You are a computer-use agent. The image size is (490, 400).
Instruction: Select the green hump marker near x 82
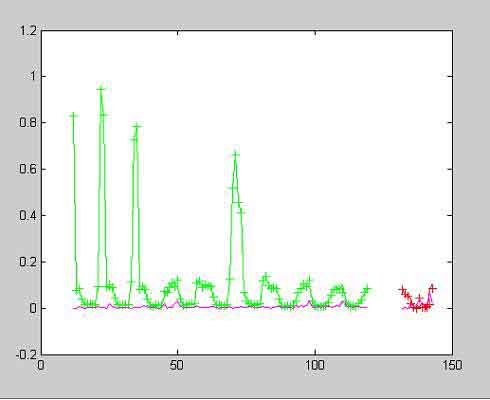tap(266, 277)
